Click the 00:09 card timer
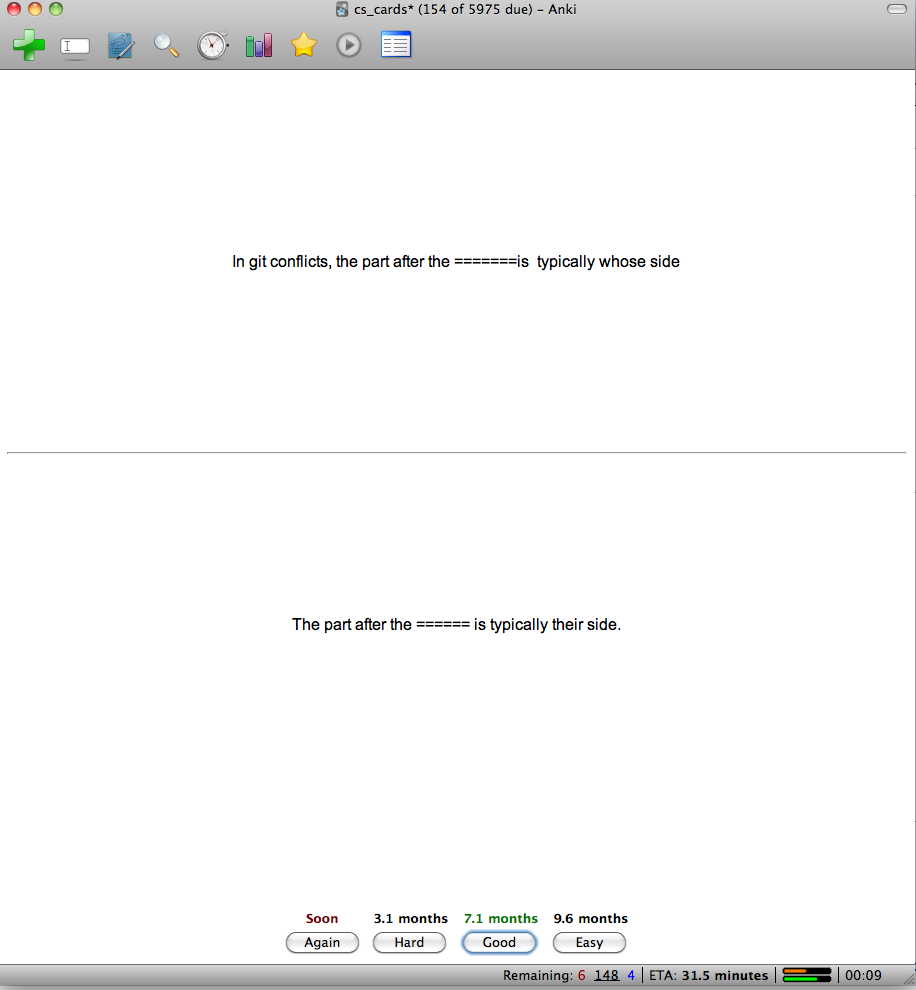This screenshot has width=916, height=990. pos(863,975)
